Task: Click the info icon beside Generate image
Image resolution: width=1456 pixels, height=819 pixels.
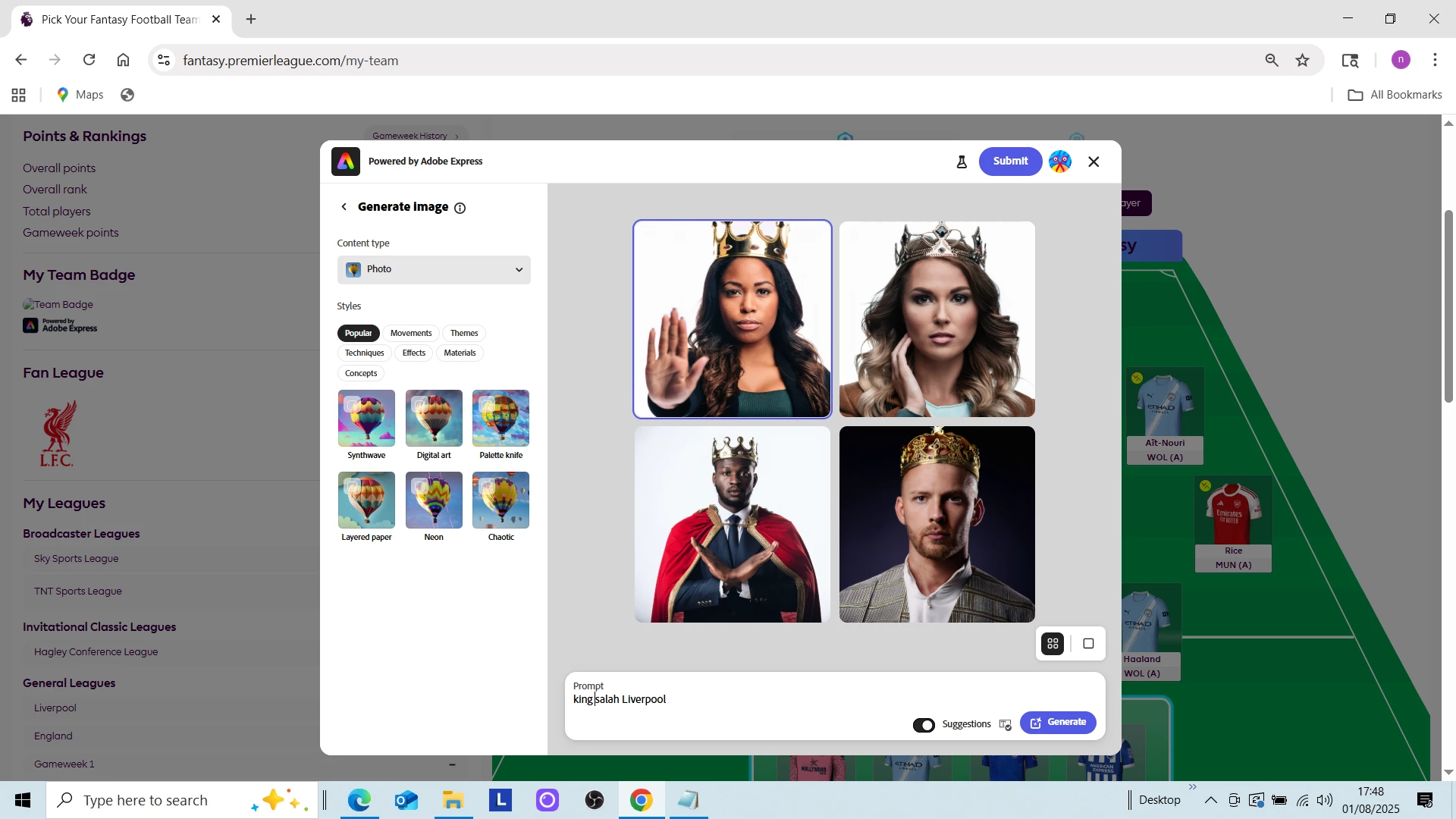Action: coord(460,208)
